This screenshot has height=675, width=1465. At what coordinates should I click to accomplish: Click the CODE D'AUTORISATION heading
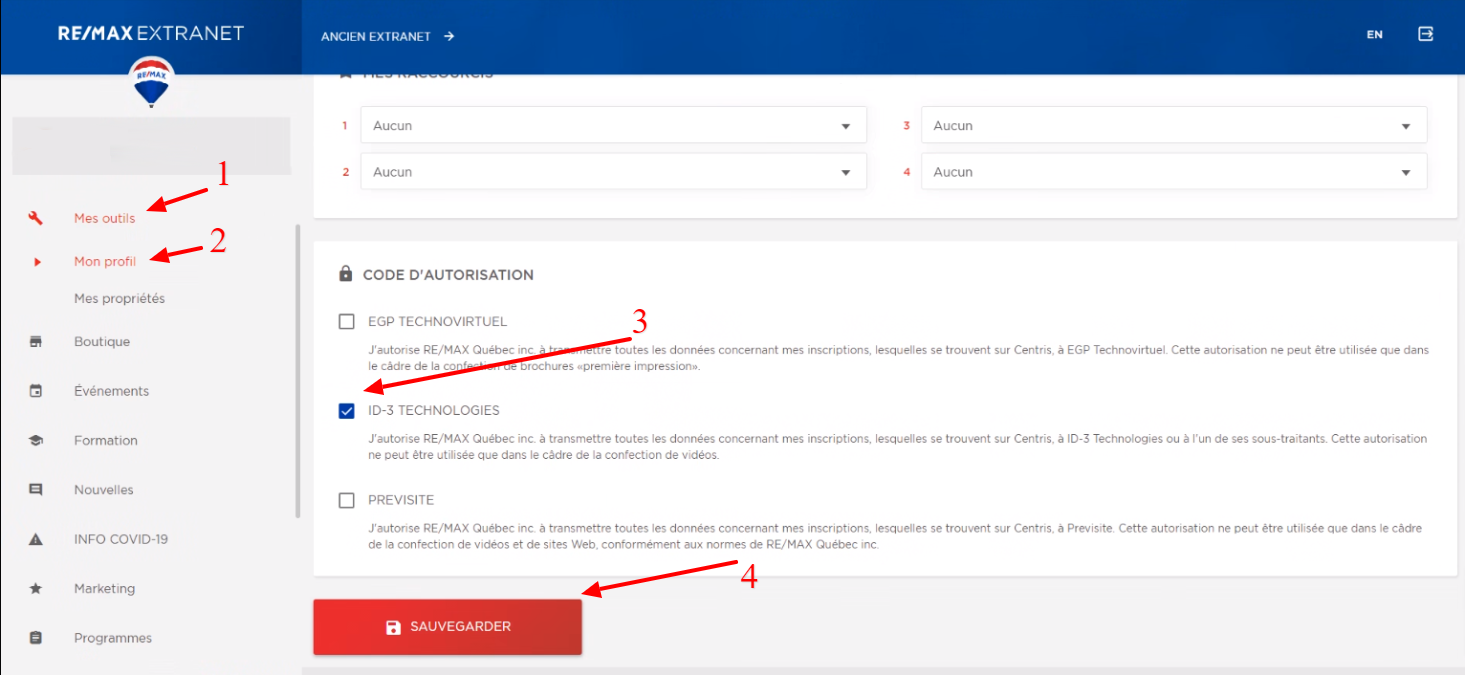tap(448, 275)
